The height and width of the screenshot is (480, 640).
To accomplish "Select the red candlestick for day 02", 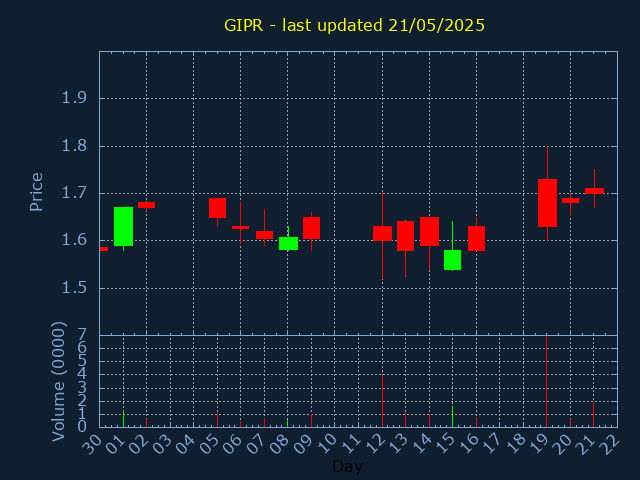I will tap(147, 205).
